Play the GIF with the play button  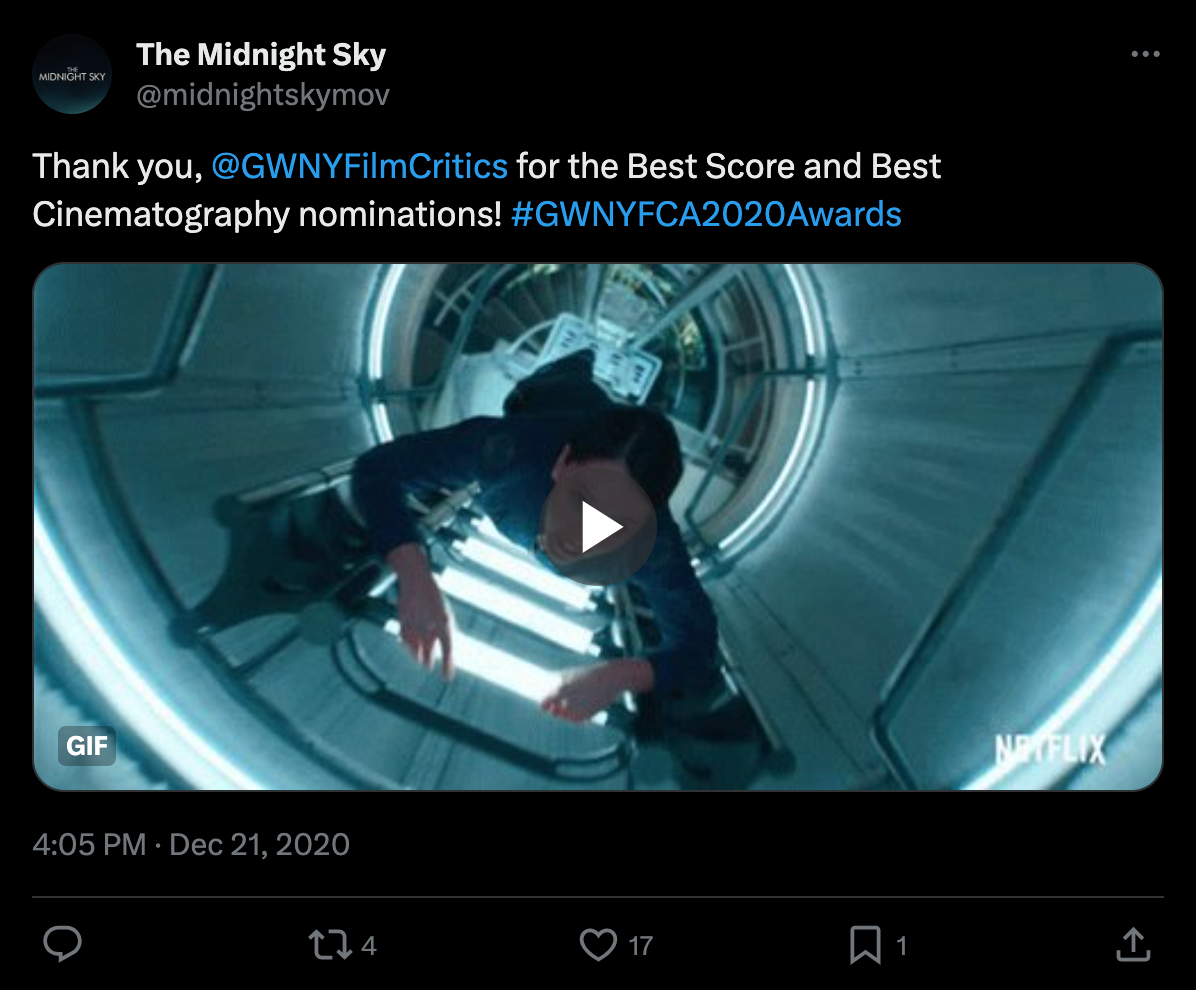(598, 526)
